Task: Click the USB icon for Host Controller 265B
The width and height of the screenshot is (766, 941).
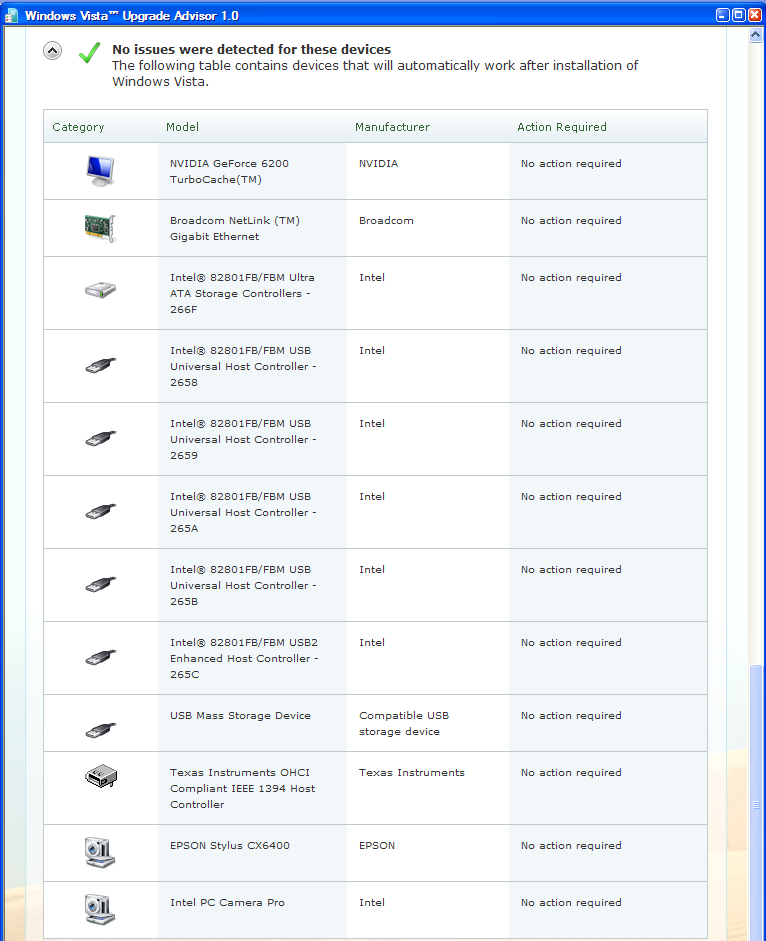Action: pos(100,584)
